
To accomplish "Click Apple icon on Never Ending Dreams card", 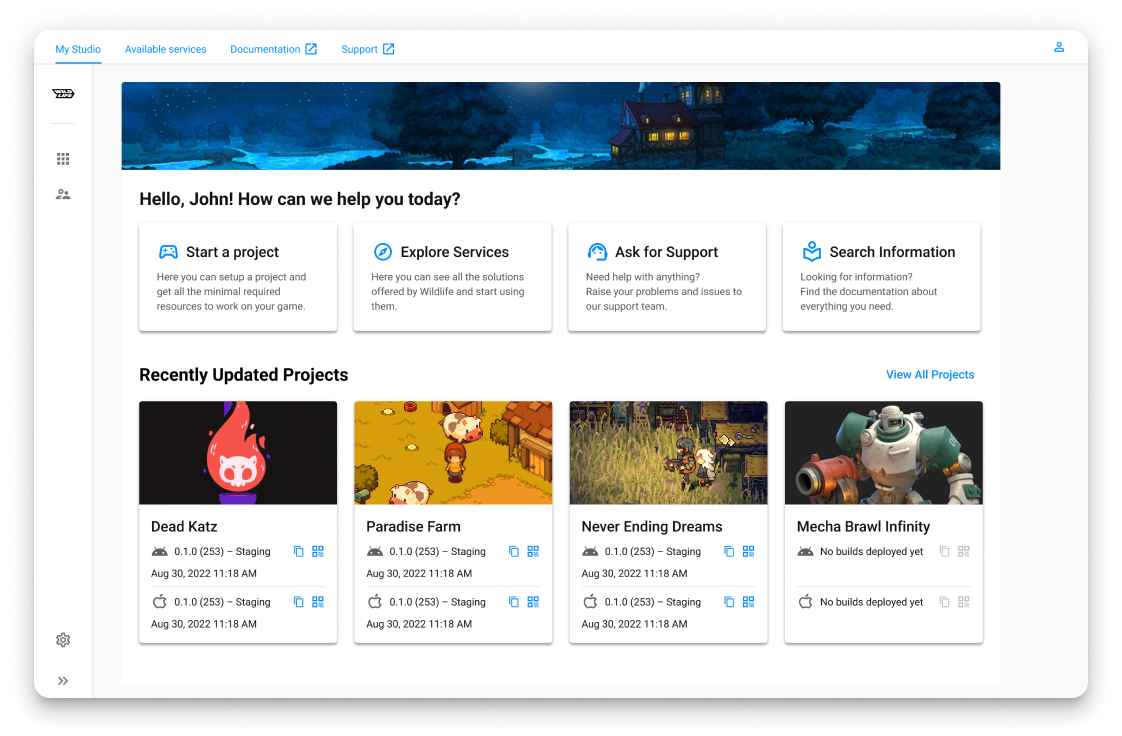I will [590, 602].
